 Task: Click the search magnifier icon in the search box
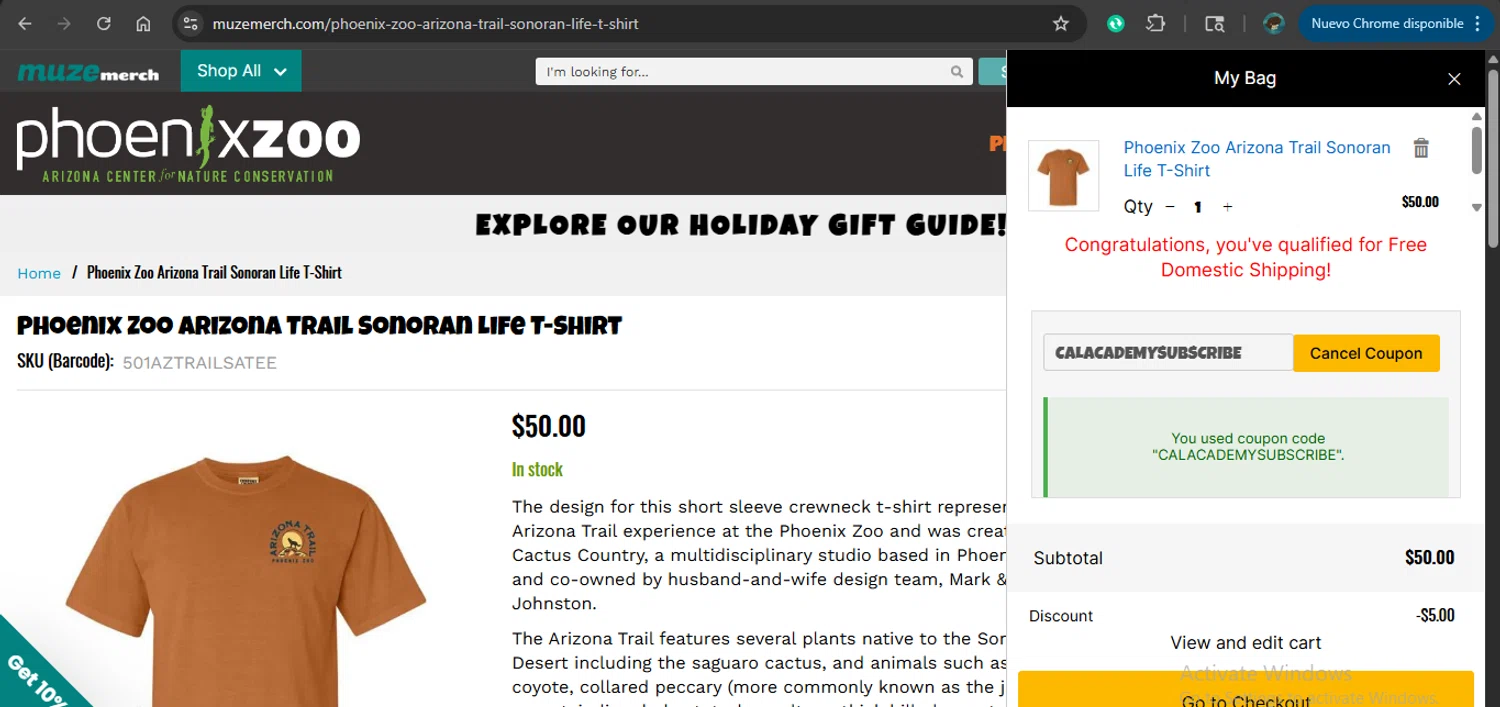957,72
